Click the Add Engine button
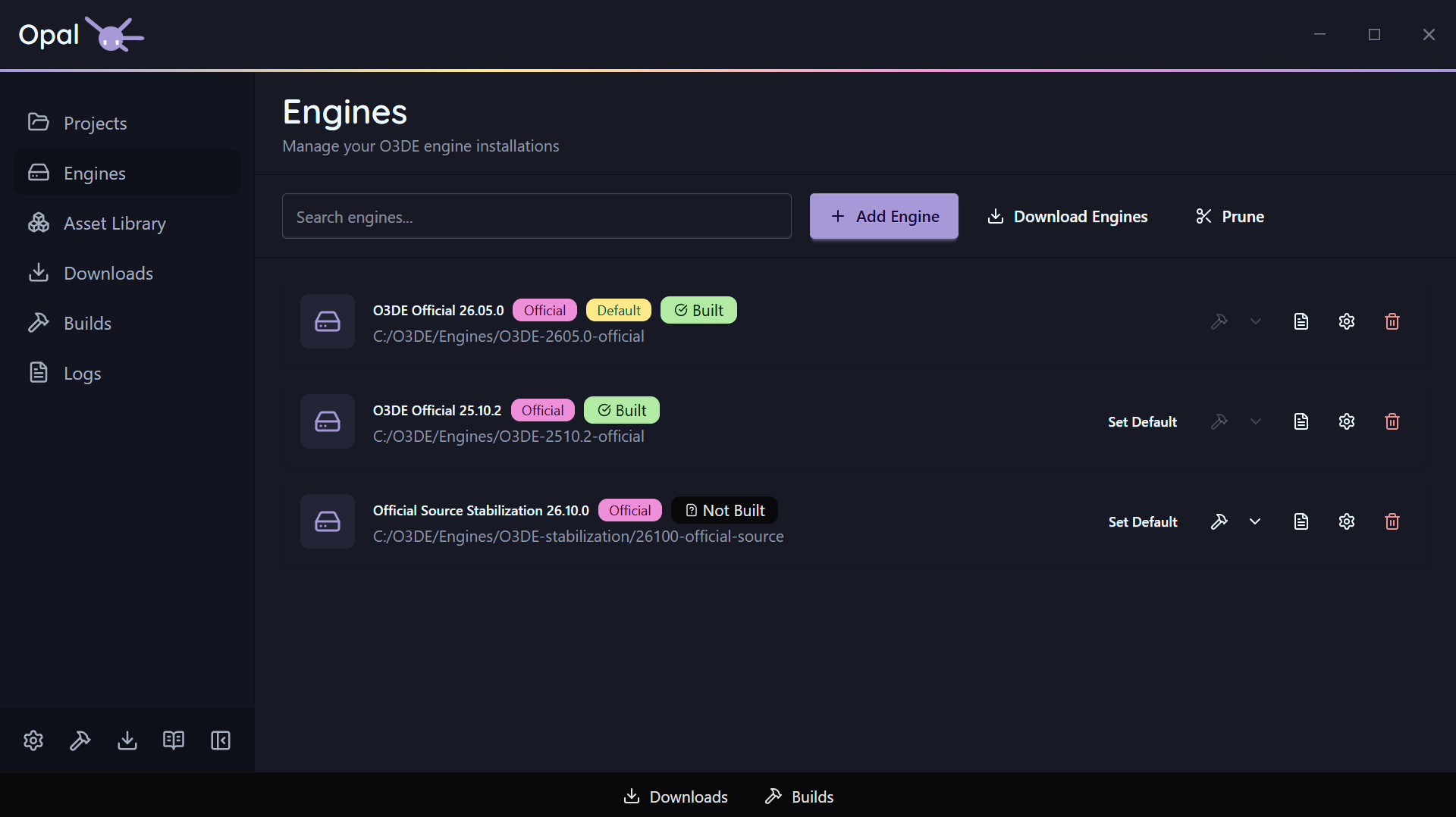The width and height of the screenshot is (1456, 817). [884, 216]
